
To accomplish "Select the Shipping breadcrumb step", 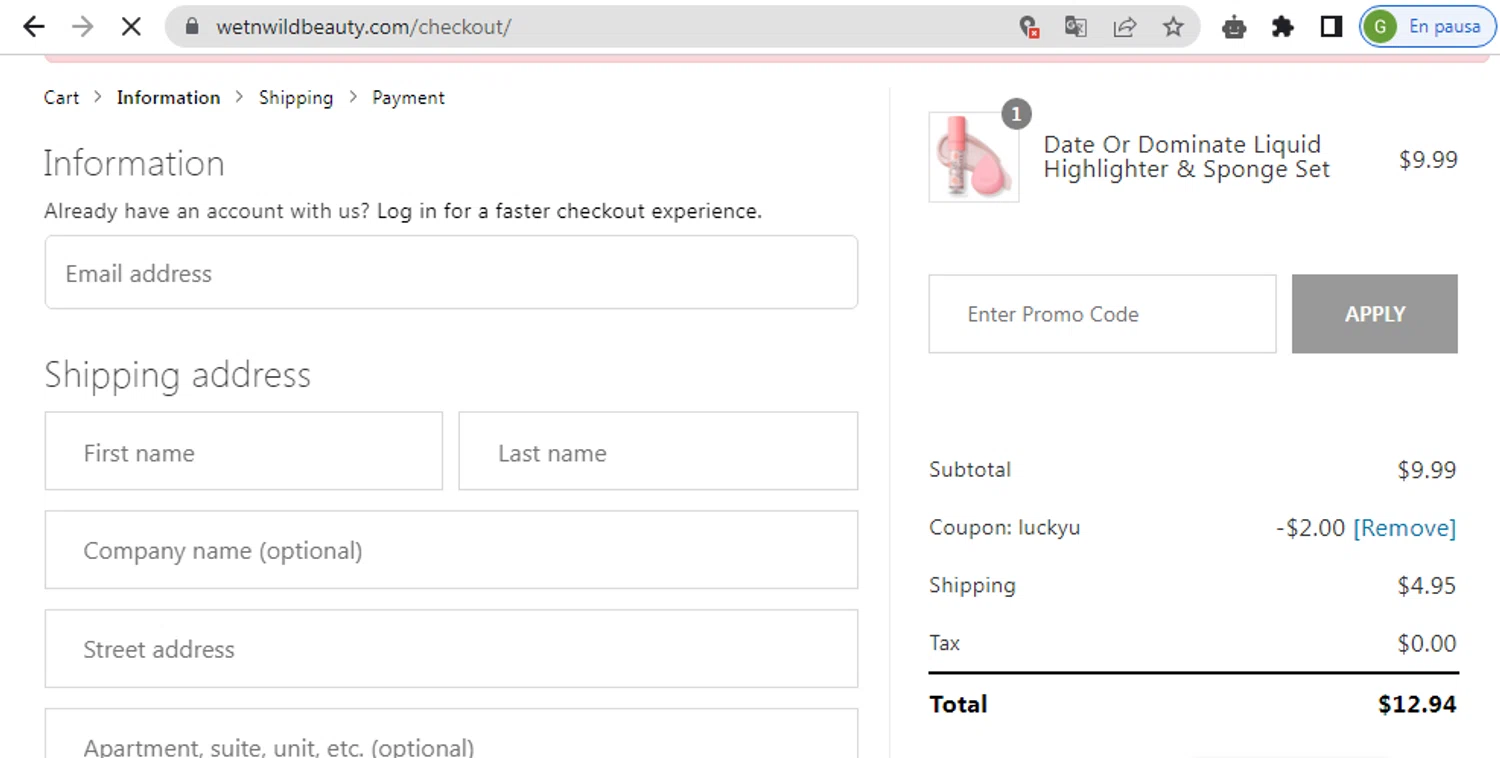I will [296, 97].
